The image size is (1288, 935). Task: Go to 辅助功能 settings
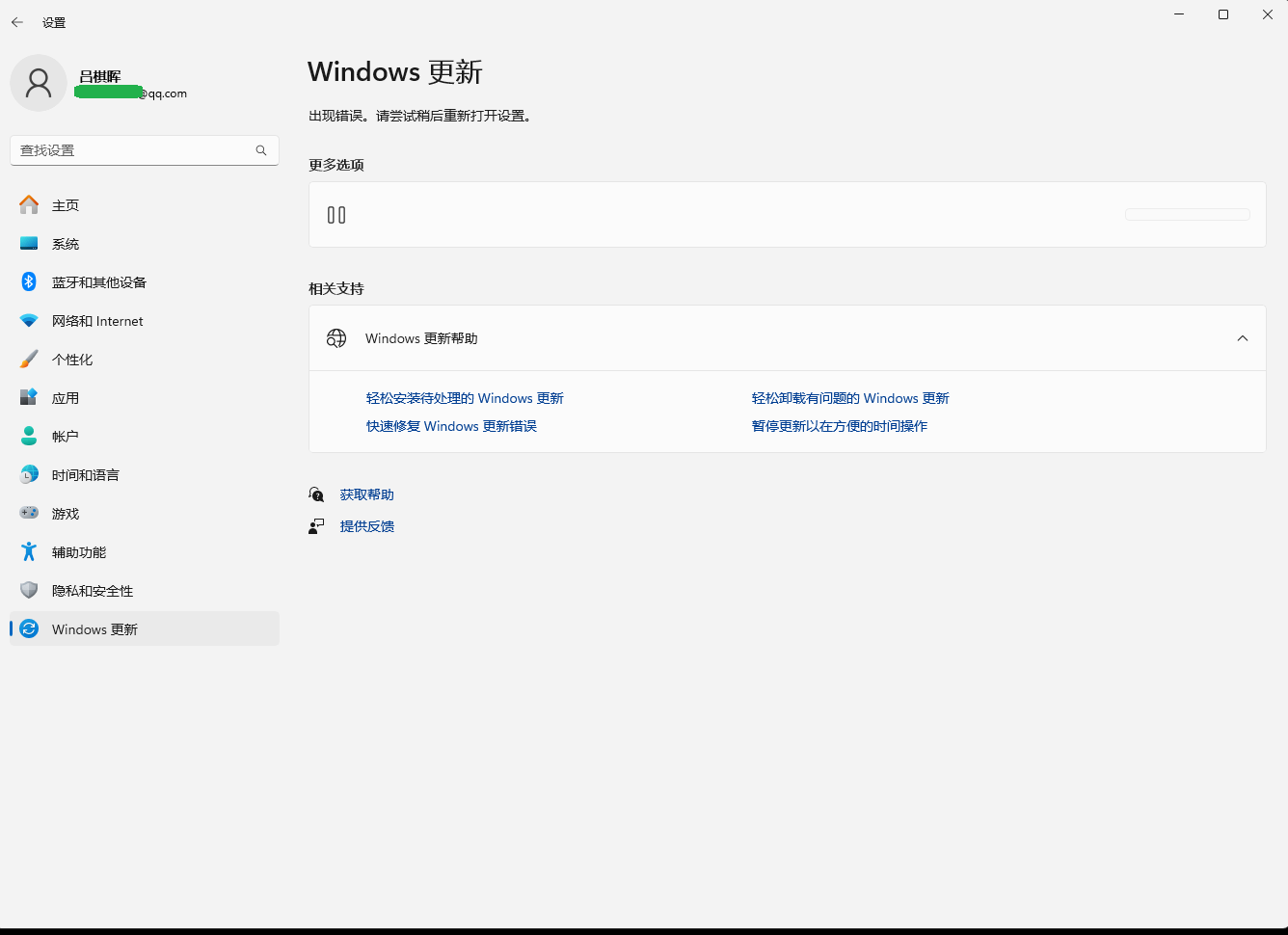pyautogui.click(x=145, y=552)
